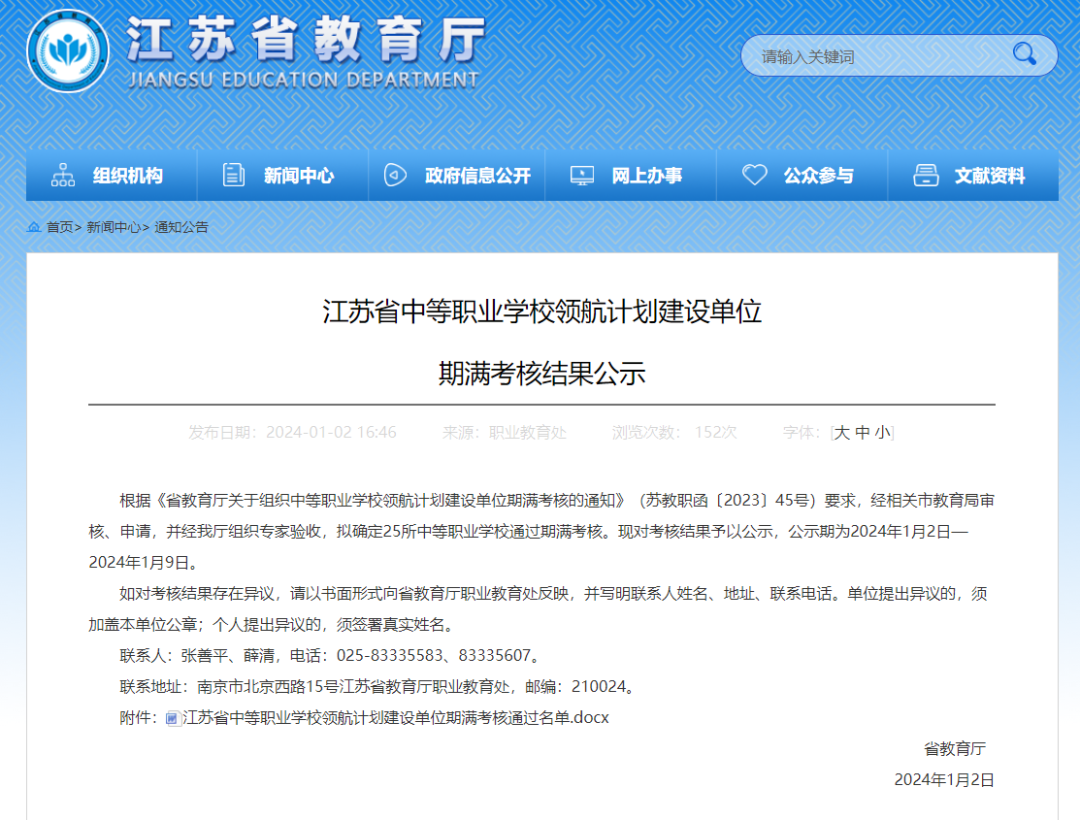Click the 政府信息公开 icon
The height and width of the screenshot is (820, 1080).
tap(395, 175)
